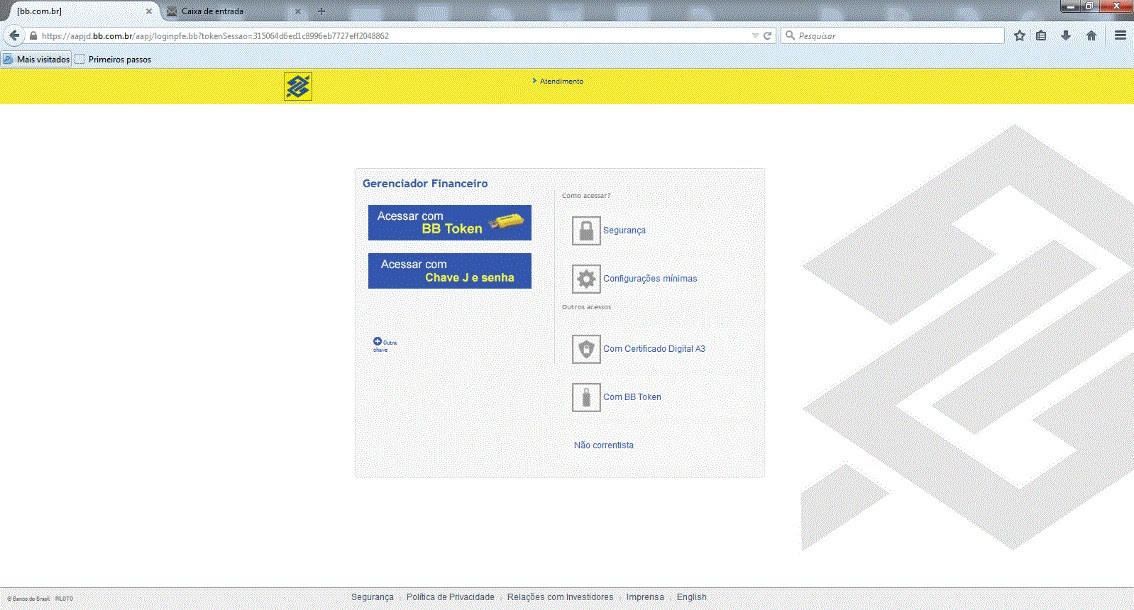
Task: View site identity padlock in address bar
Action: pos(33,35)
